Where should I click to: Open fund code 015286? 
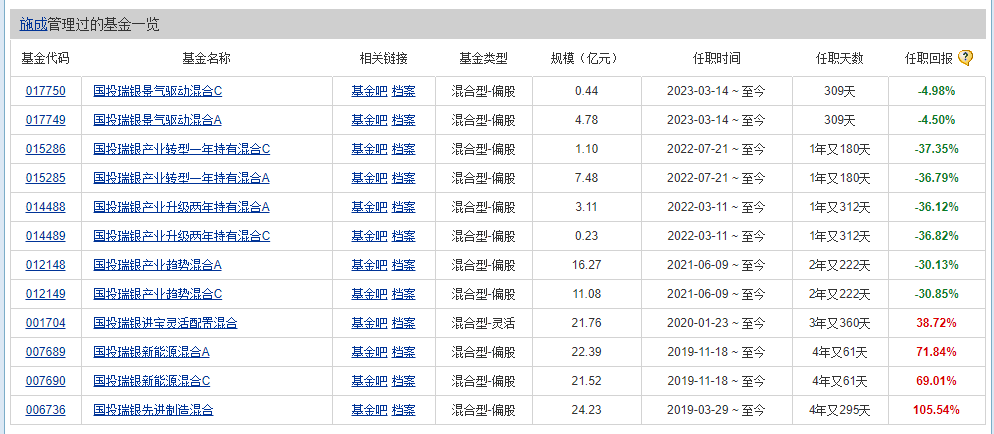coord(46,149)
